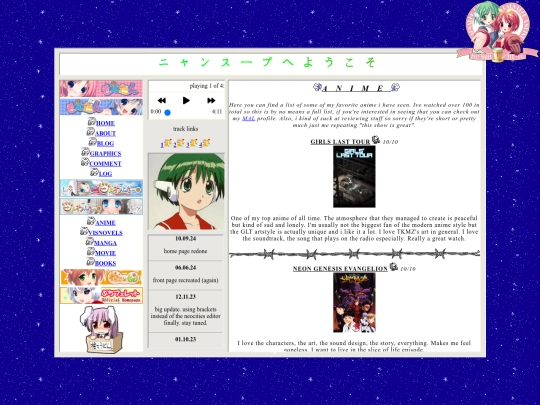The height and width of the screenshot is (405, 540).
Task: Navigate to MOVIE section
Action: (105, 253)
